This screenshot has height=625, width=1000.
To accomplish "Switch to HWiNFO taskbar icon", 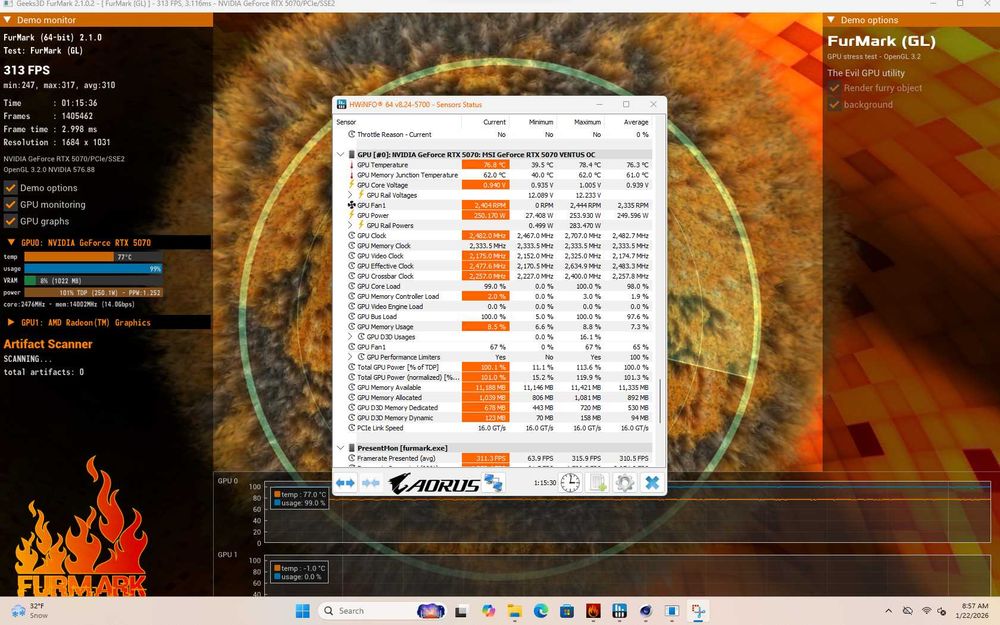I will click(619, 611).
